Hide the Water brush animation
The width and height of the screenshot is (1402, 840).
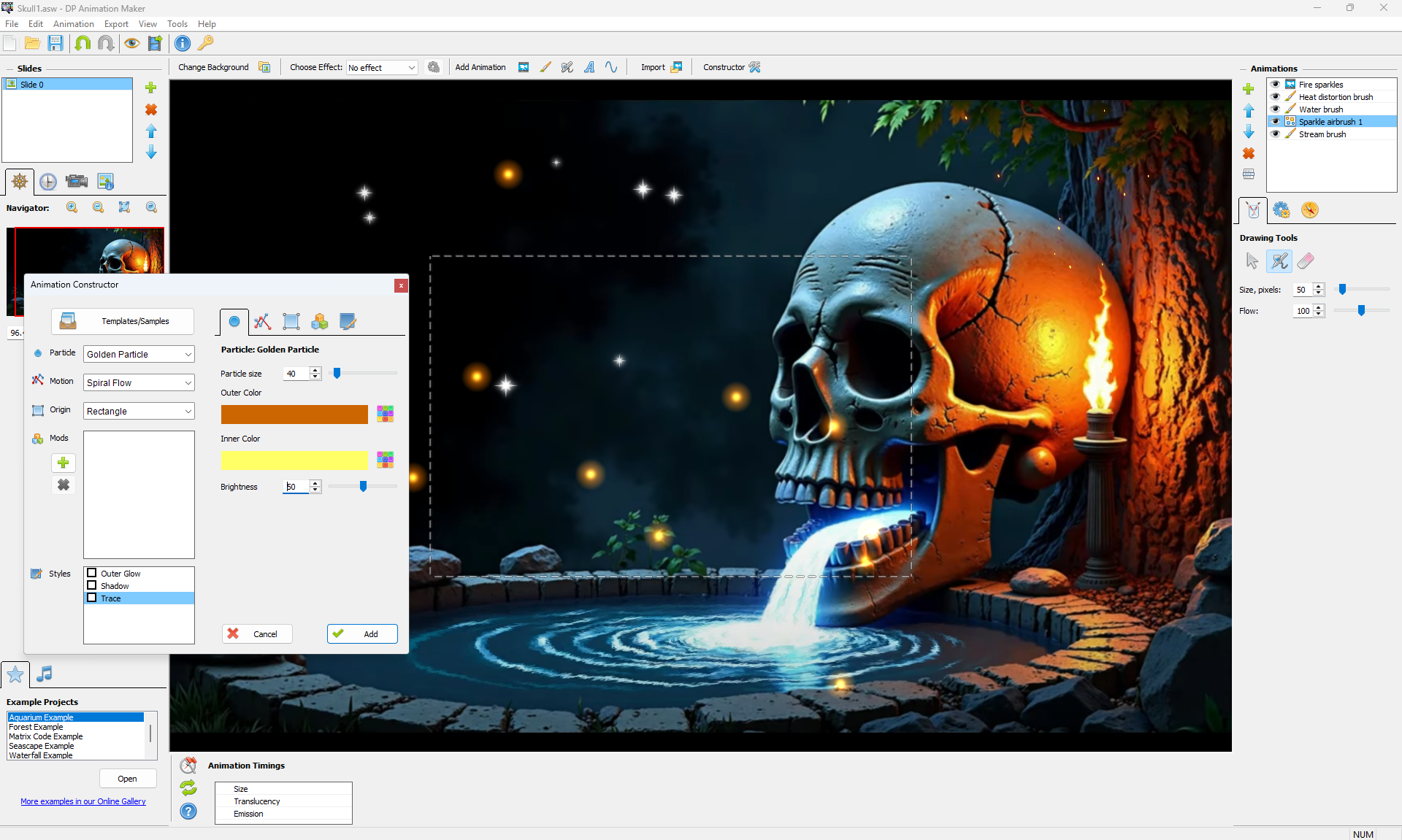[x=1275, y=109]
